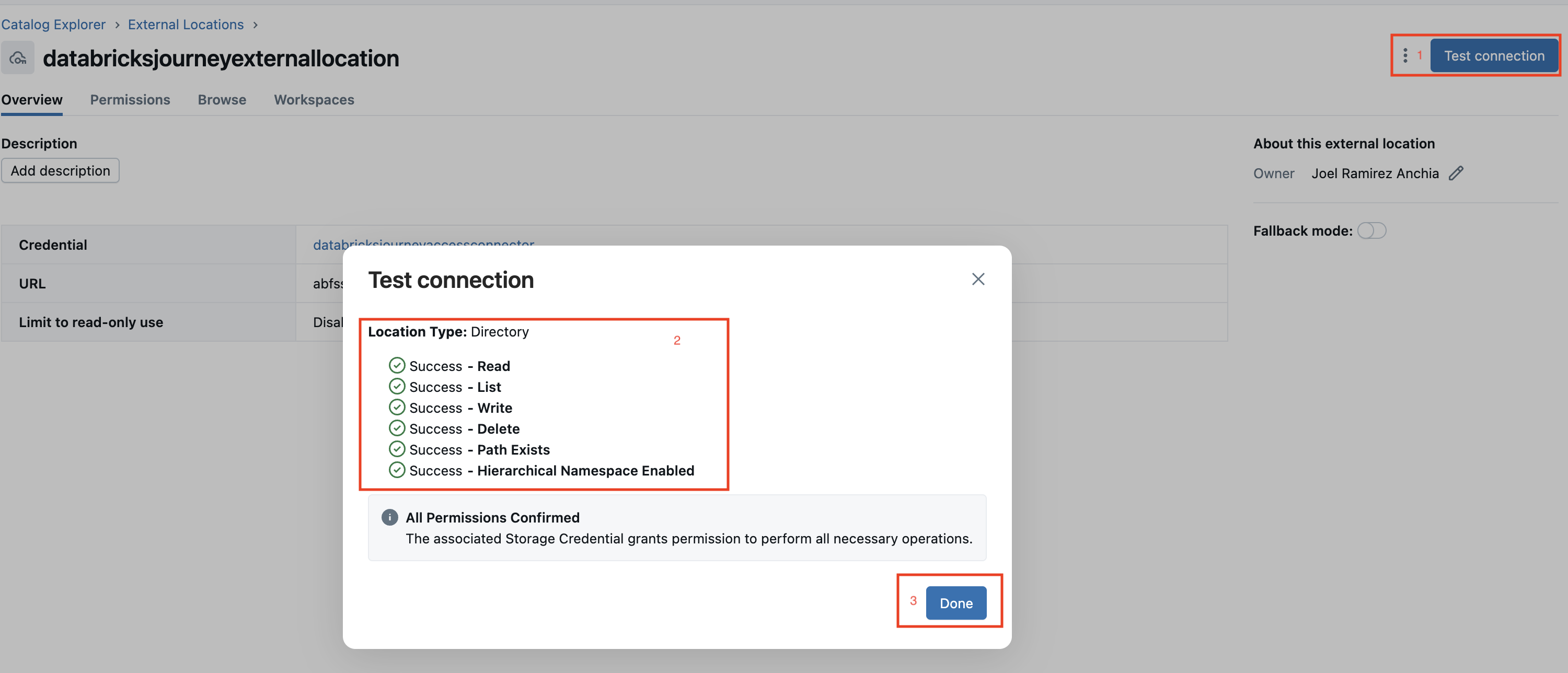Click the success checkmark for Delete
The height and width of the screenshot is (673, 1568).
click(x=397, y=428)
